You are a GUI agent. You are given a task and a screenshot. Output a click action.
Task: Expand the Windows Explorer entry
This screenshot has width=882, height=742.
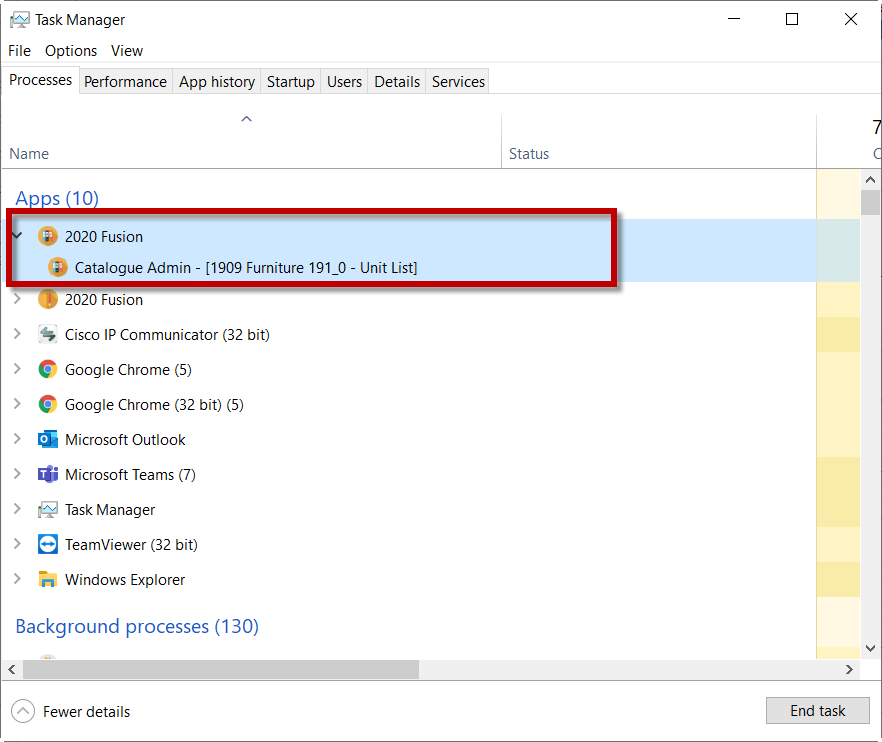click(x=17, y=578)
